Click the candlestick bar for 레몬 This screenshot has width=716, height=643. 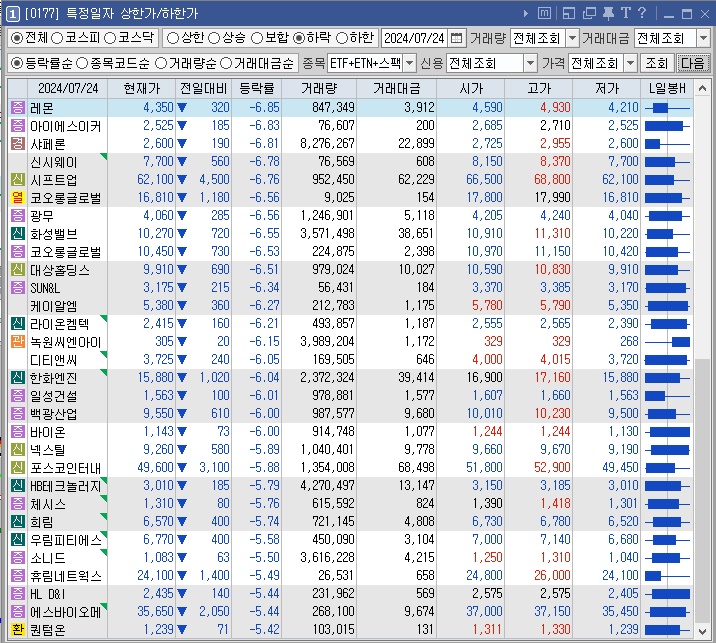(667, 108)
